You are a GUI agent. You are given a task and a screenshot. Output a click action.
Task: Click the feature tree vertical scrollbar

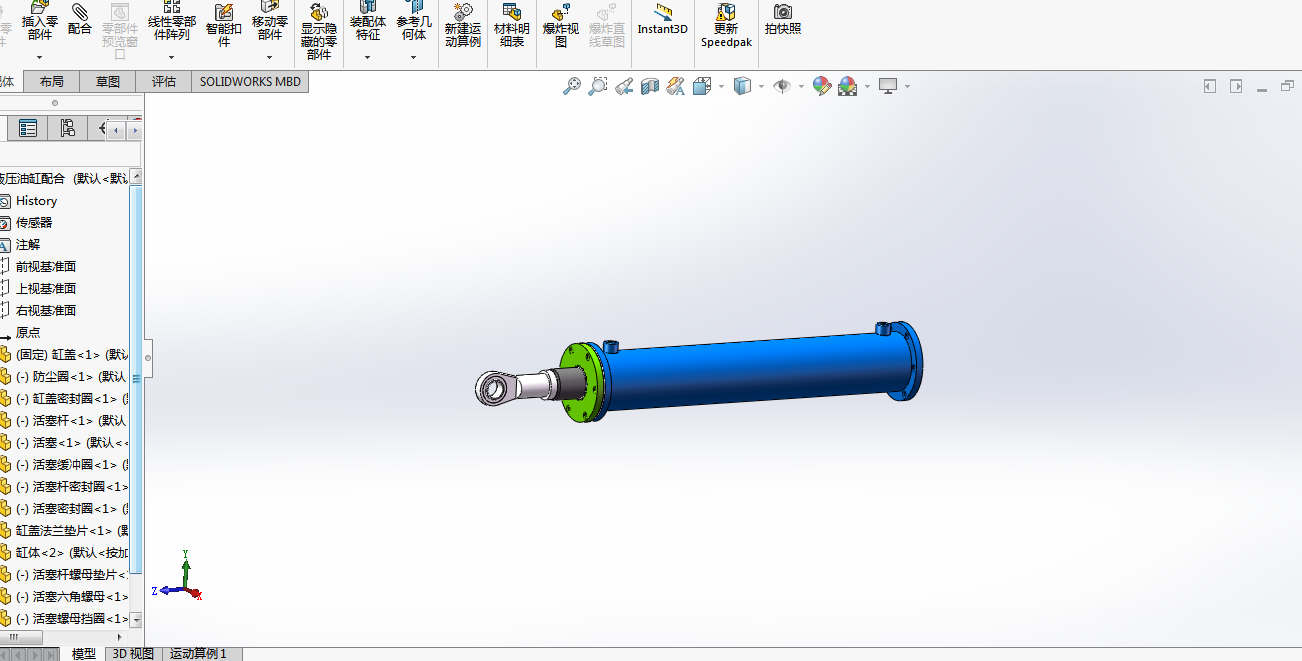pos(137,380)
